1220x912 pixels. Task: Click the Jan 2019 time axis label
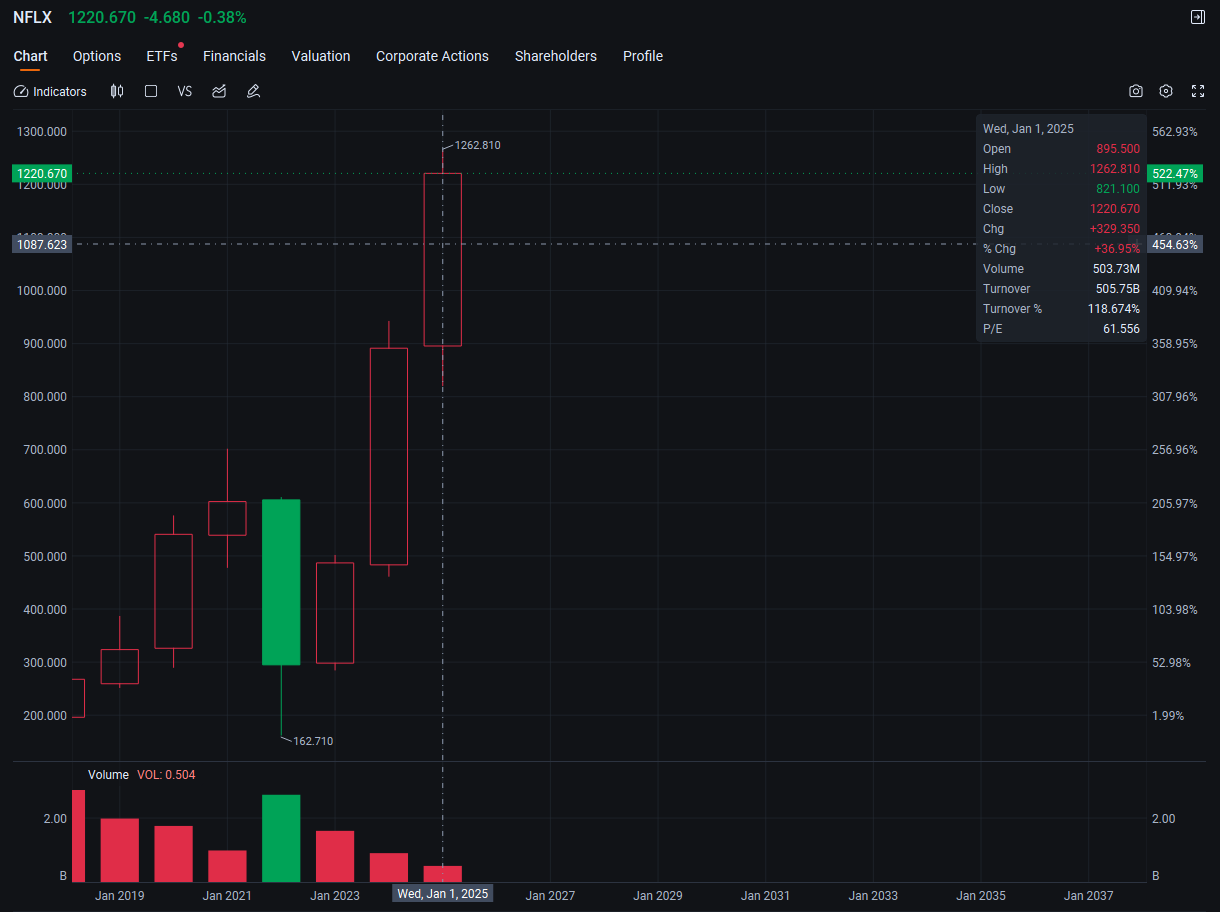point(119,896)
